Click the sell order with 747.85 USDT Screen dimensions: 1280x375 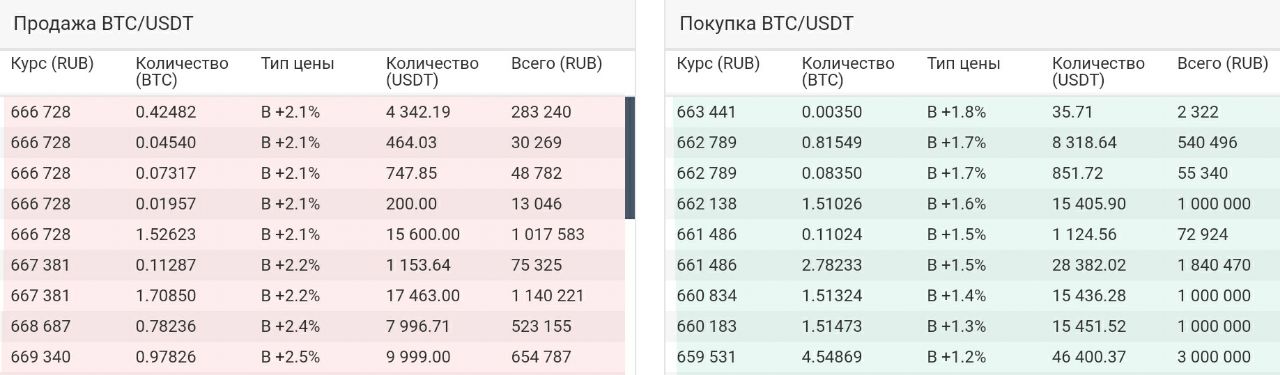[314, 173]
